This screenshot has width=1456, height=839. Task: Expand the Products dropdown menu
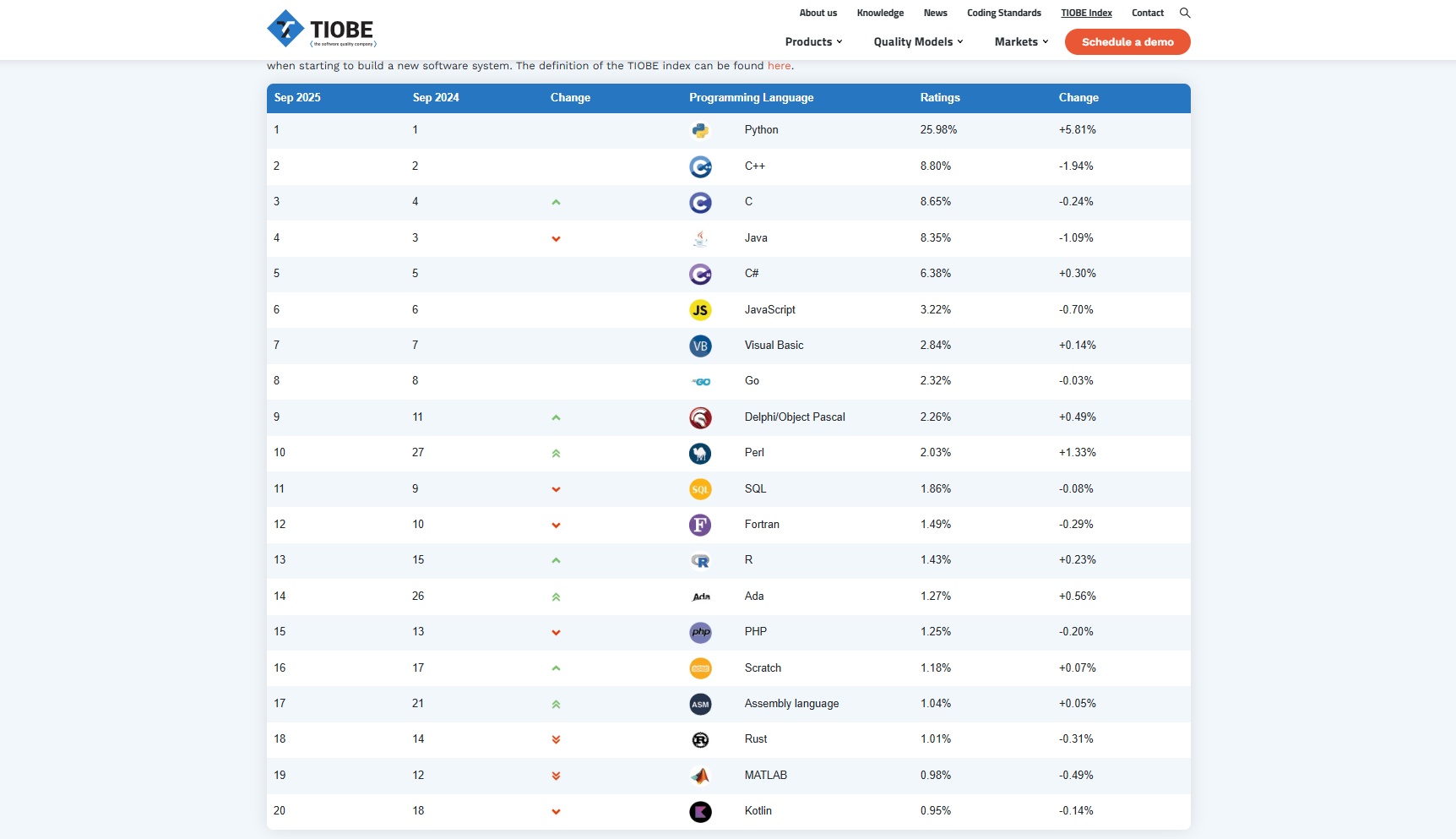tap(813, 41)
